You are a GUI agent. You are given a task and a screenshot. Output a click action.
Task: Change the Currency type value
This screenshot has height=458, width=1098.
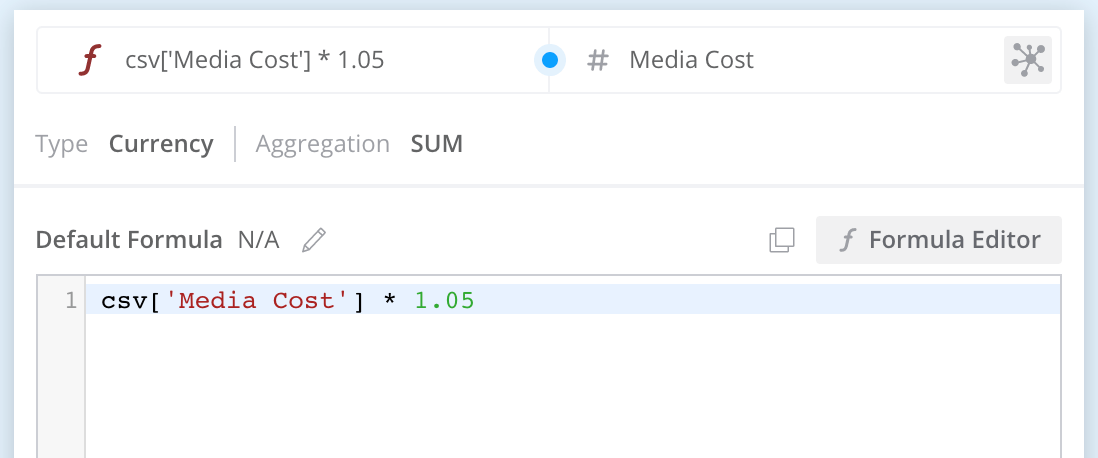[161, 144]
